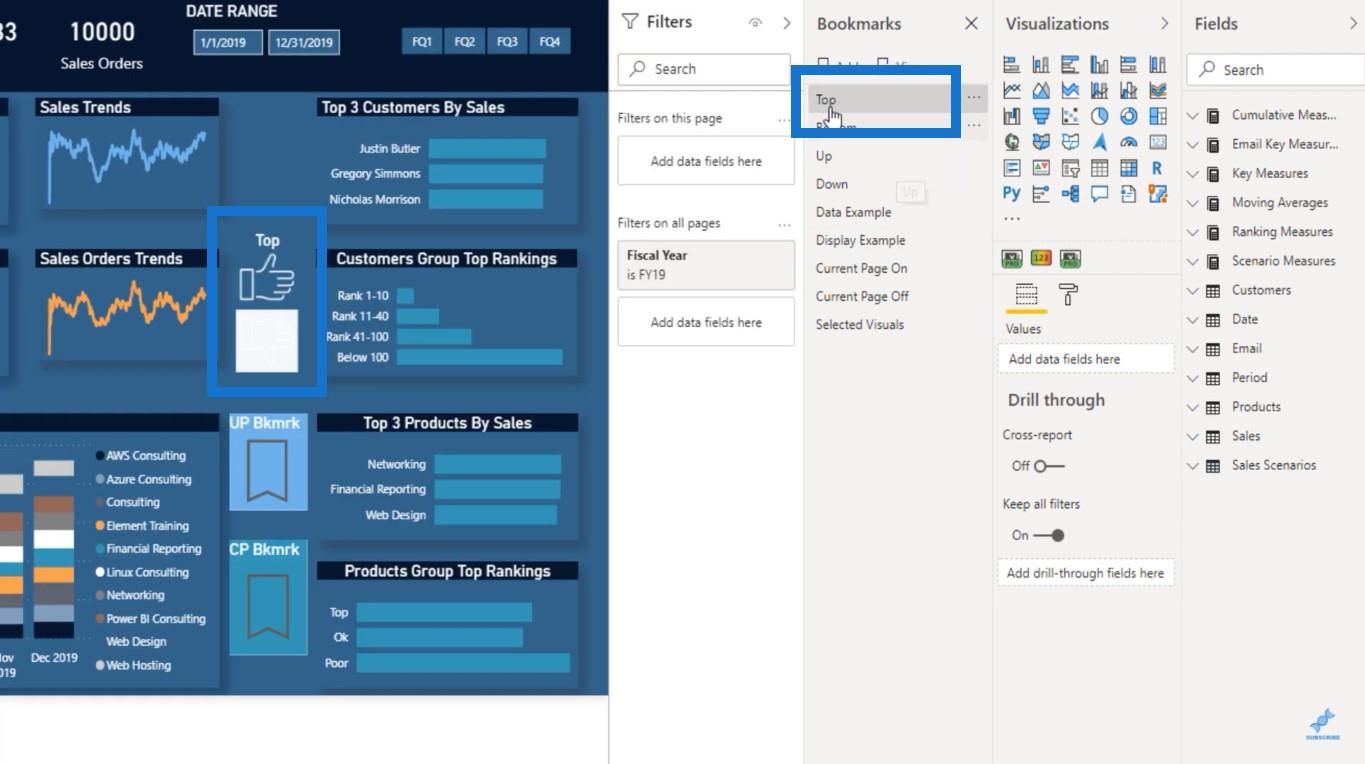Insert a table visual

(1099, 168)
